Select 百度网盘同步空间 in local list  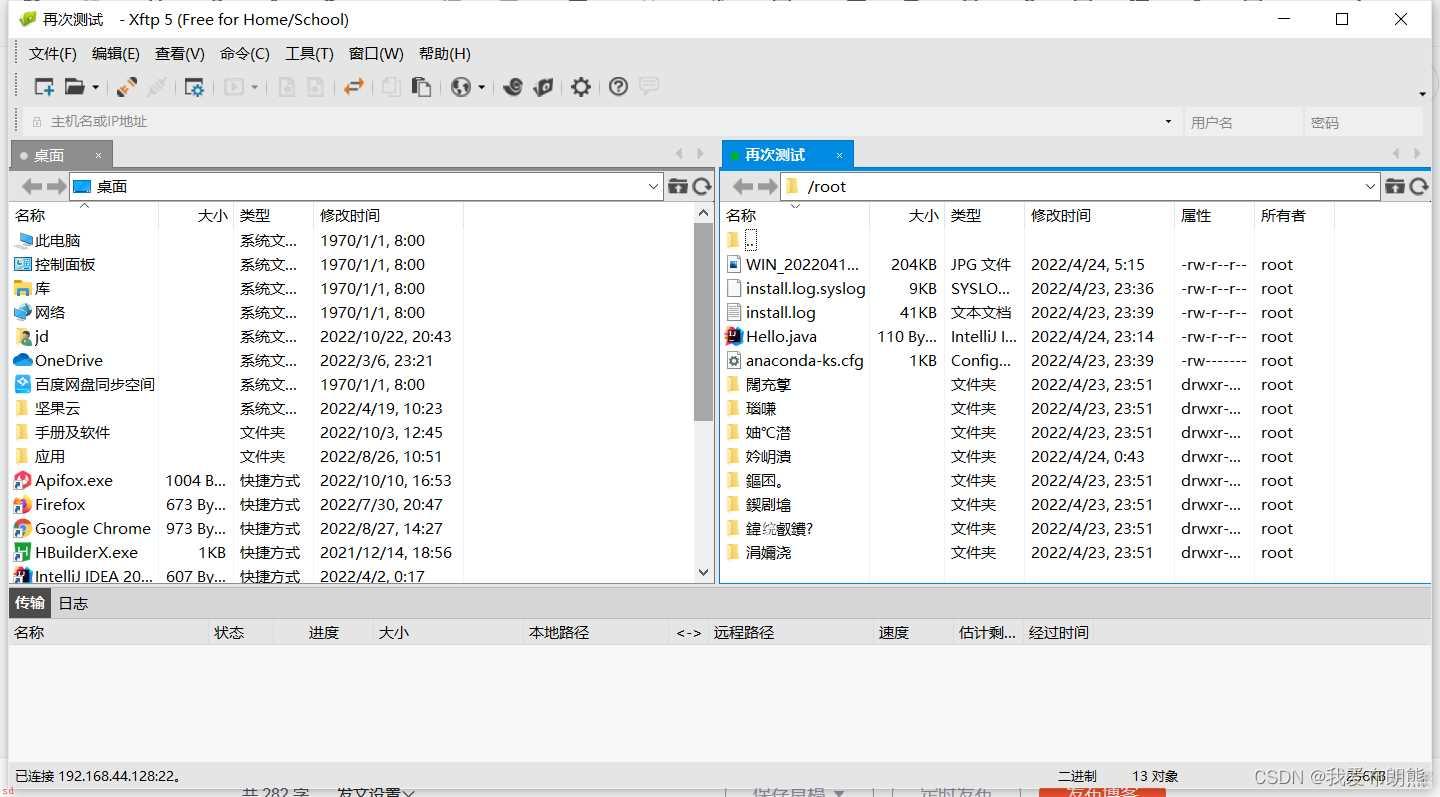pyautogui.click(x=94, y=385)
